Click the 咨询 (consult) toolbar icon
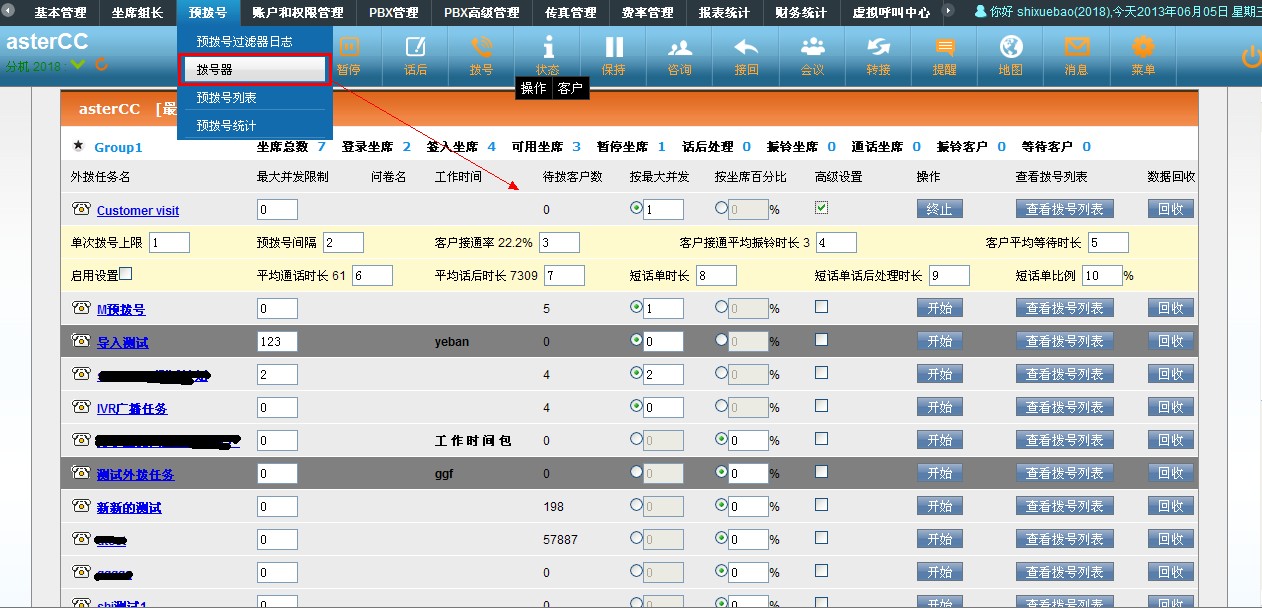 point(679,48)
